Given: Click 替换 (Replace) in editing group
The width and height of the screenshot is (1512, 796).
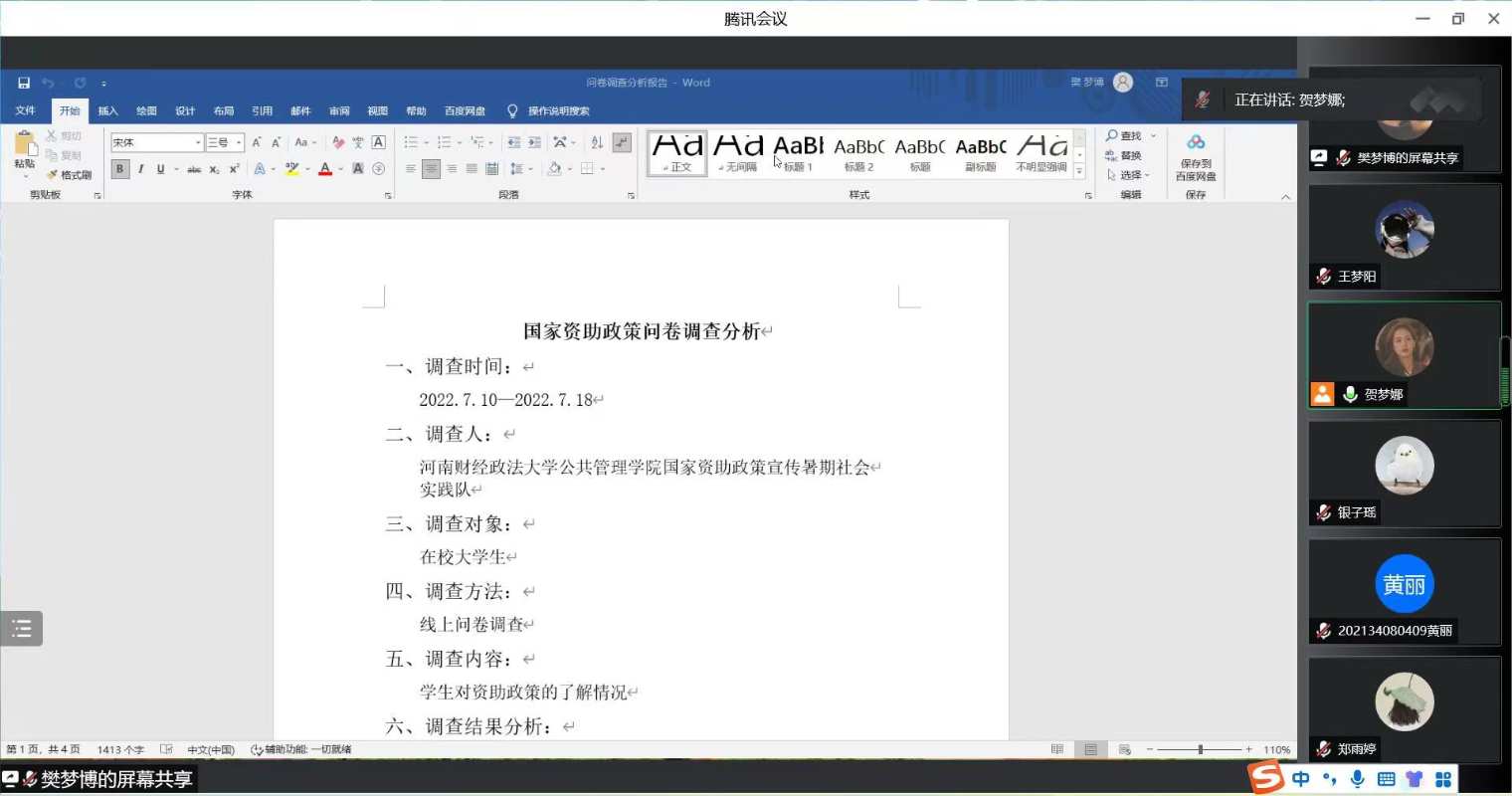Looking at the screenshot, I should 1123,156.
